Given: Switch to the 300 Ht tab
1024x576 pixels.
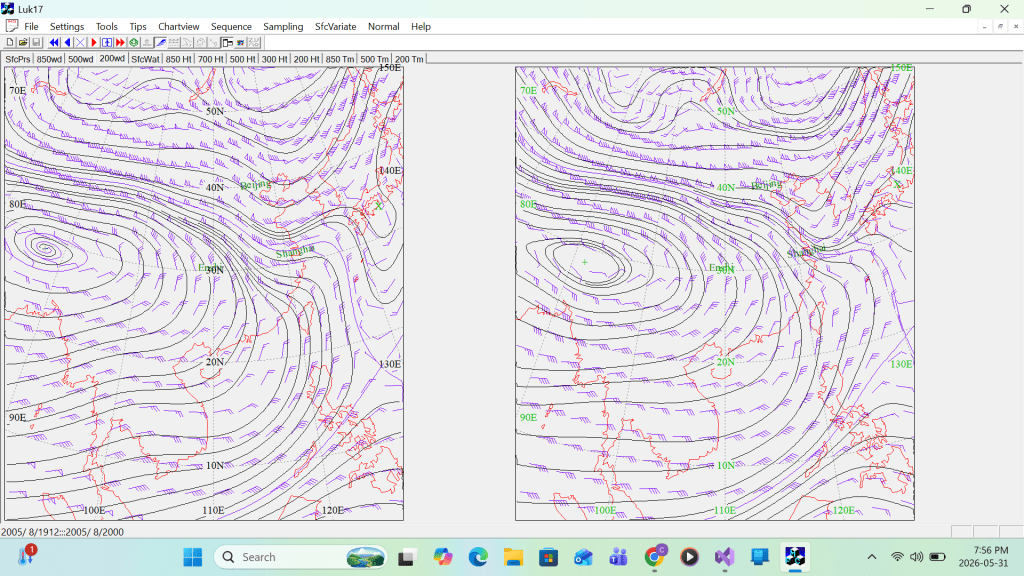Looking at the screenshot, I should click(x=274, y=59).
